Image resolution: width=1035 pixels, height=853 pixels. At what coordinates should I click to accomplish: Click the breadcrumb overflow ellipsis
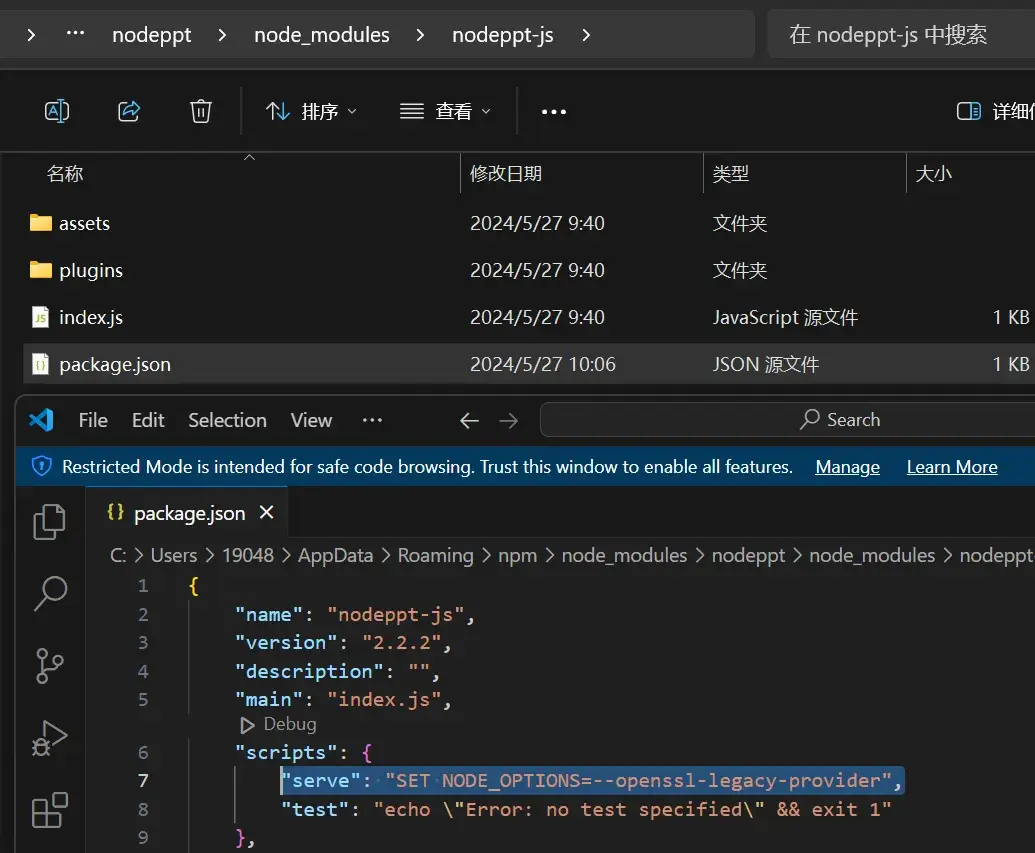pyautogui.click(x=75, y=33)
